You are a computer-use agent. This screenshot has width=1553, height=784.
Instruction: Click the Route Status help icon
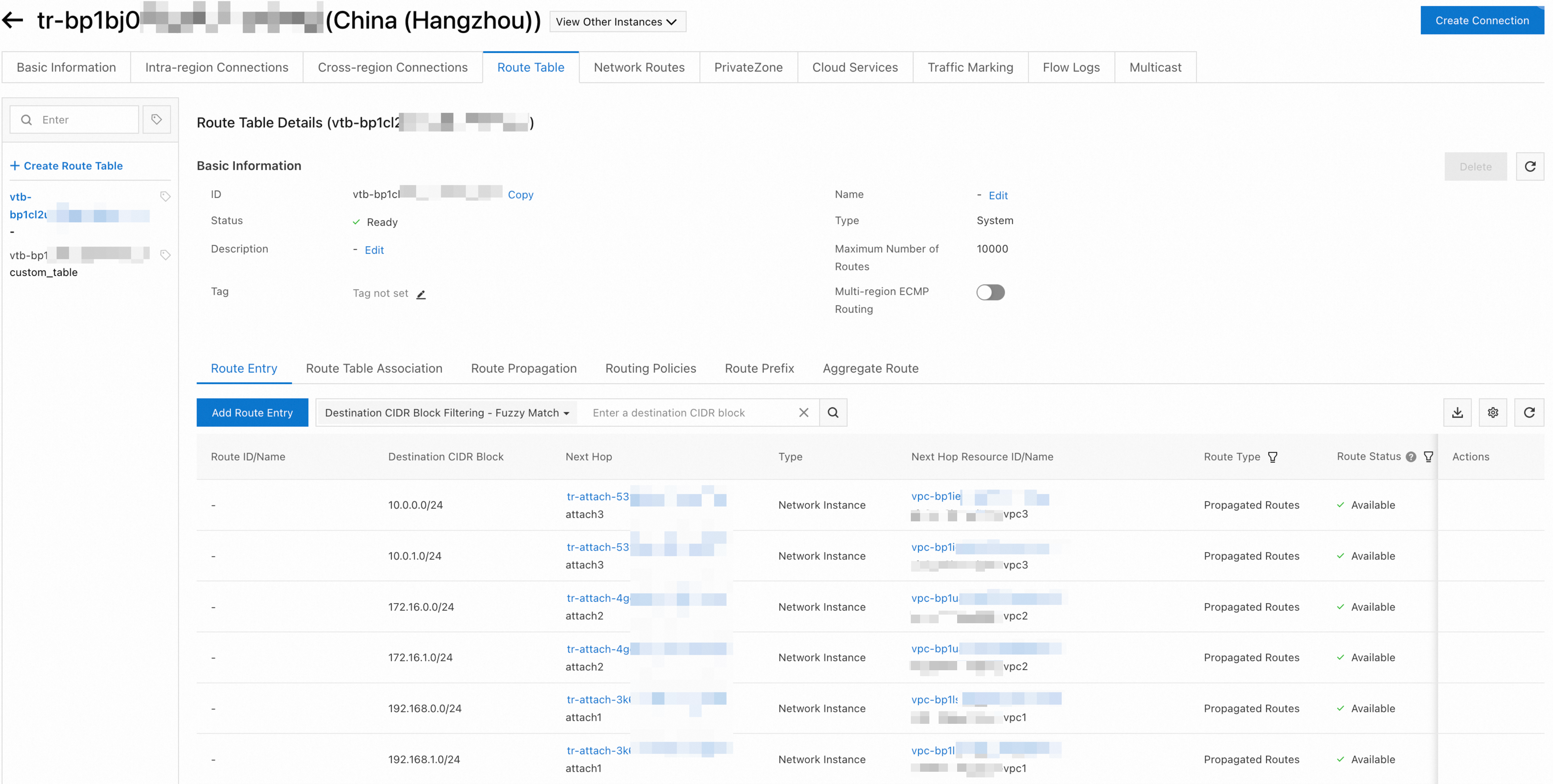(1411, 457)
